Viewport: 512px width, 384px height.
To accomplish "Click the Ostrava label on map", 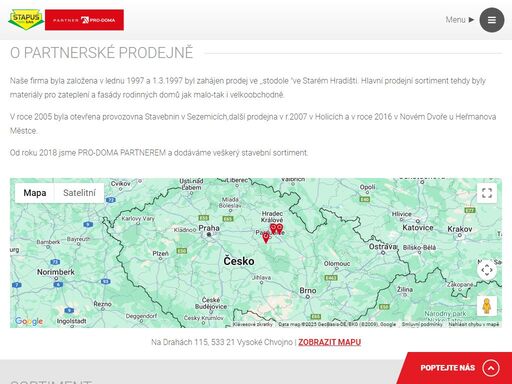I will pos(383,247).
